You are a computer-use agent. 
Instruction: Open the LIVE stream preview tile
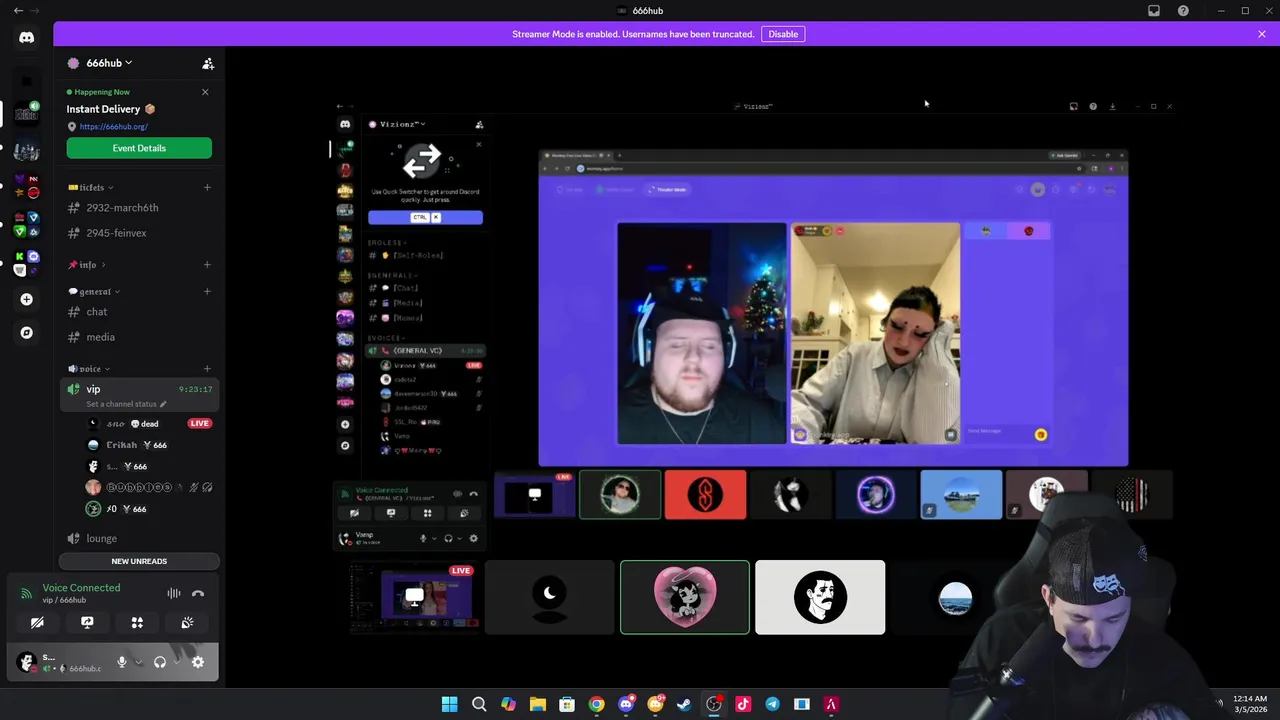point(413,597)
